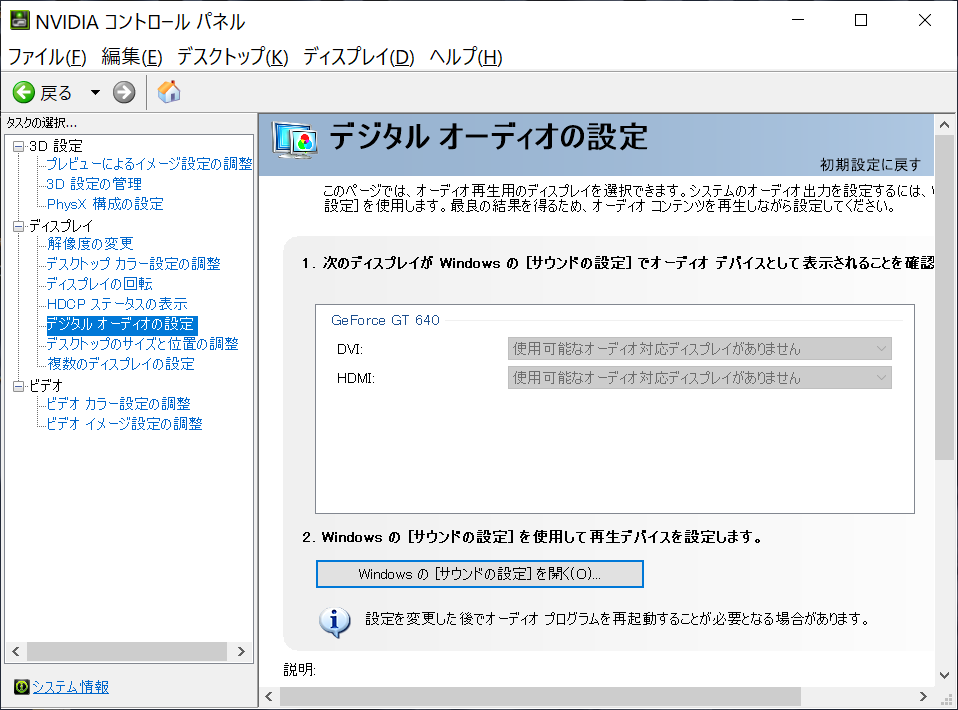Viewport: 958px width, 710px height.
Task: Select ビデオ カラー設定の調整
Action: (119, 404)
